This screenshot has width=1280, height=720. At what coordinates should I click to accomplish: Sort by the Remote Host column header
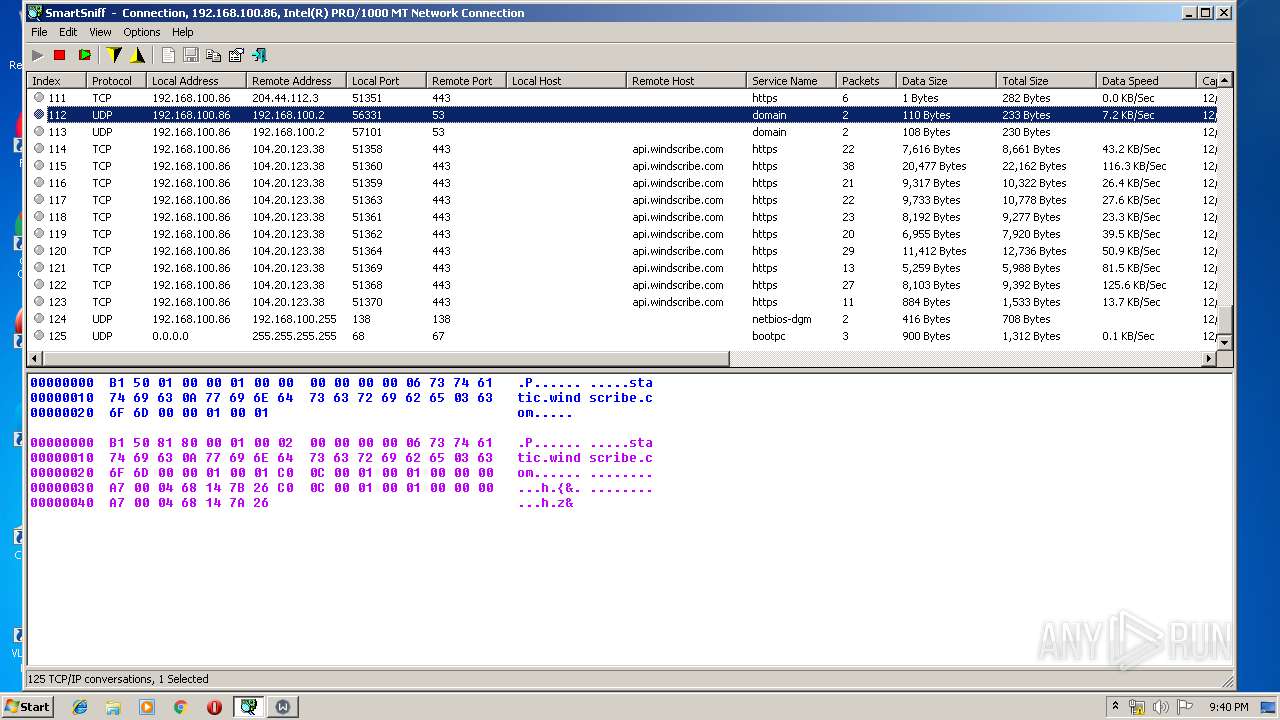pos(686,81)
